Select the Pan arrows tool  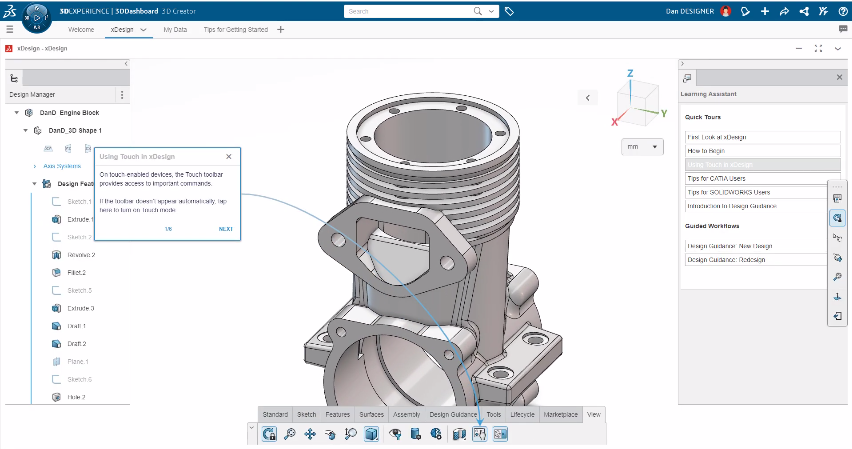click(x=310, y=434)
